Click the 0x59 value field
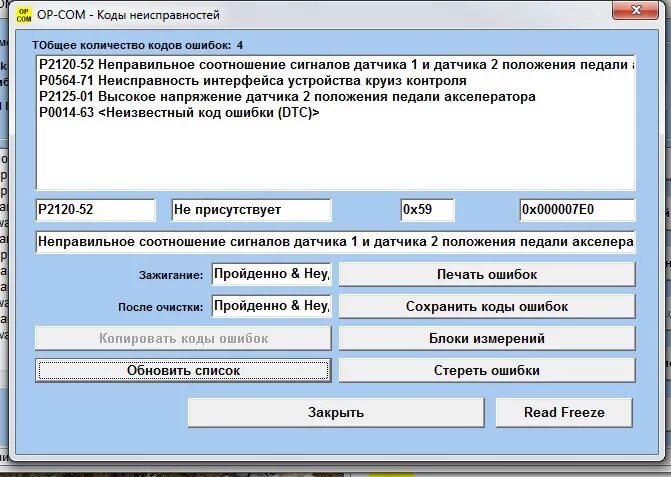This screenshot has height=477, width=671. [428, 210]
